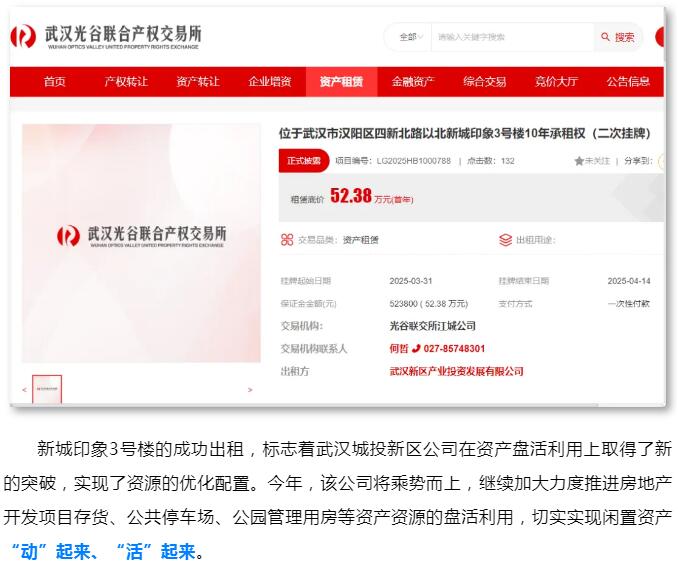
Task: Select the small listing image thumbnail
Action: 47,389
